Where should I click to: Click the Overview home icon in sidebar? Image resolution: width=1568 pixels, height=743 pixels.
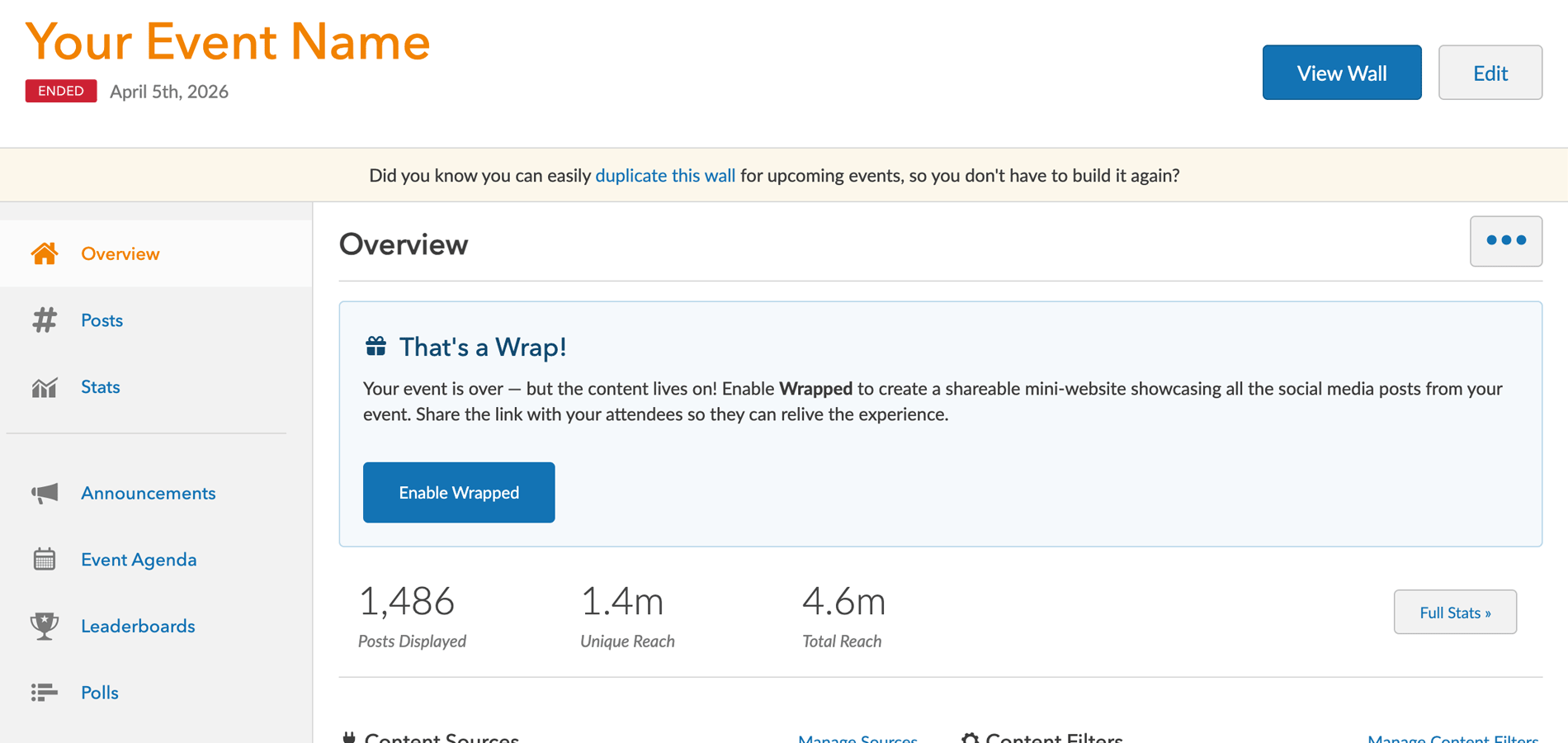coord(45,253)
